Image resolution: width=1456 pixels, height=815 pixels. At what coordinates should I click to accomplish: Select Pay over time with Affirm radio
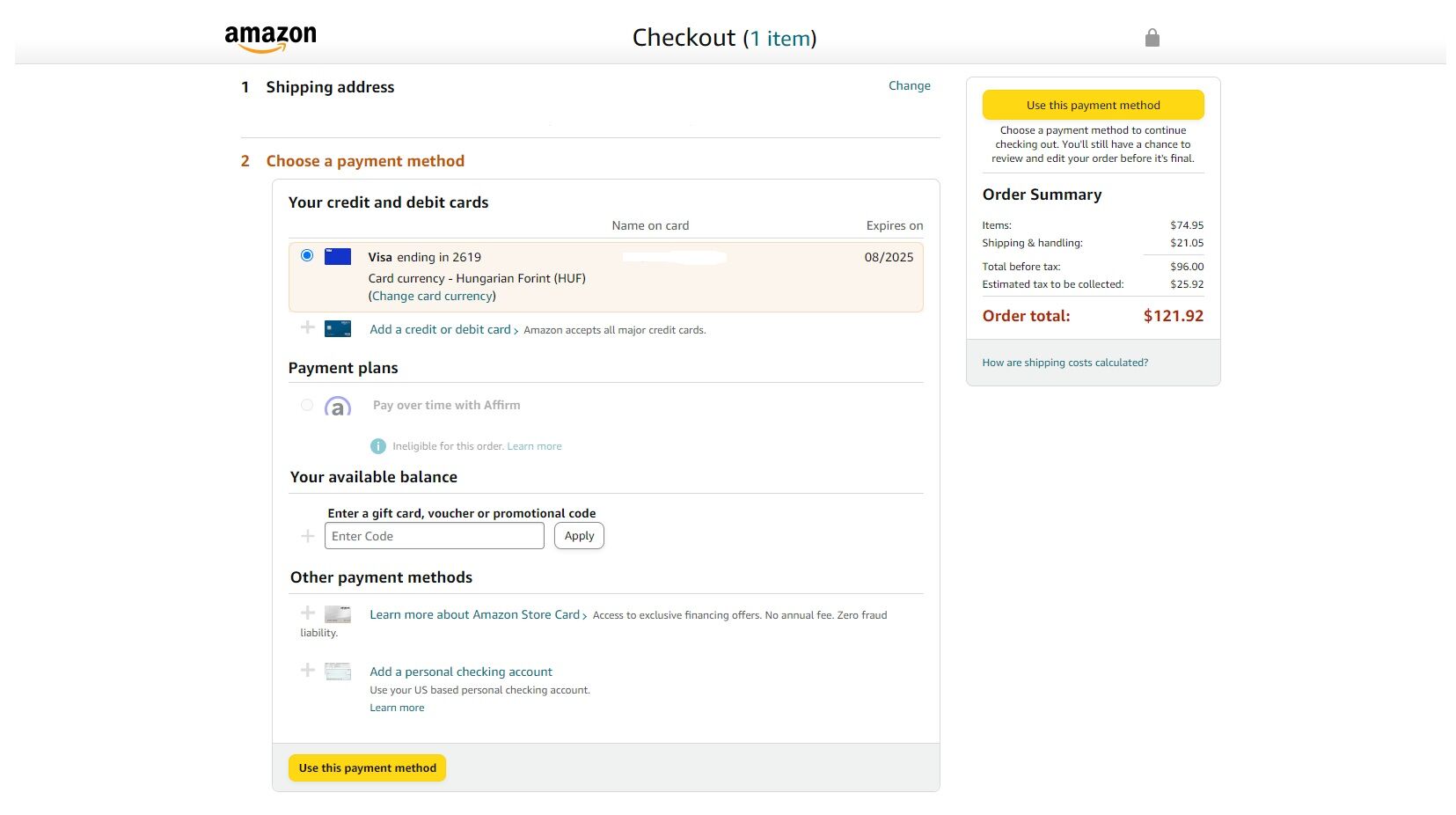tap(307, 405)
